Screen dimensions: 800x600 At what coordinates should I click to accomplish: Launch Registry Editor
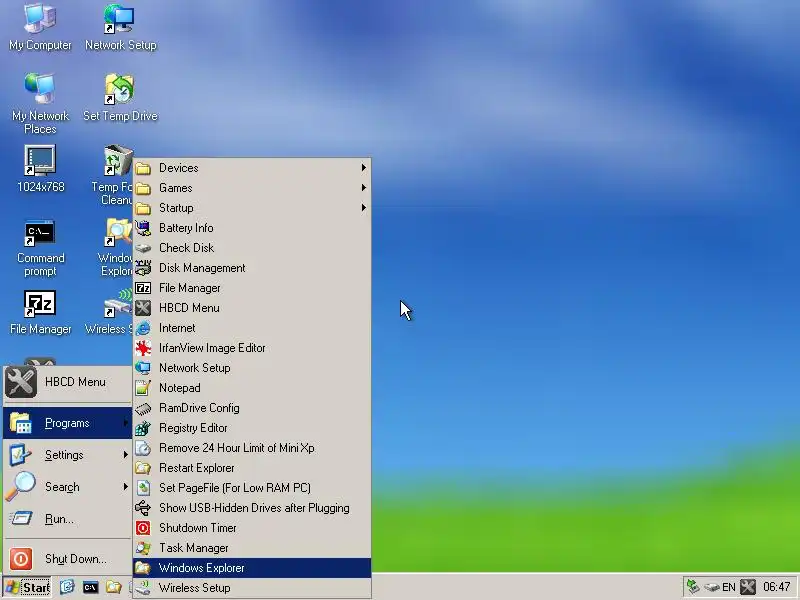click(252, 428)
